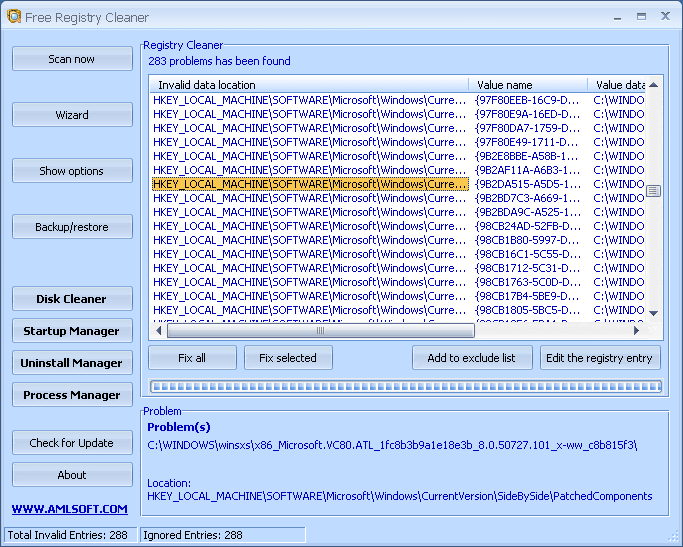Click Check for Update

pos(72,443)
